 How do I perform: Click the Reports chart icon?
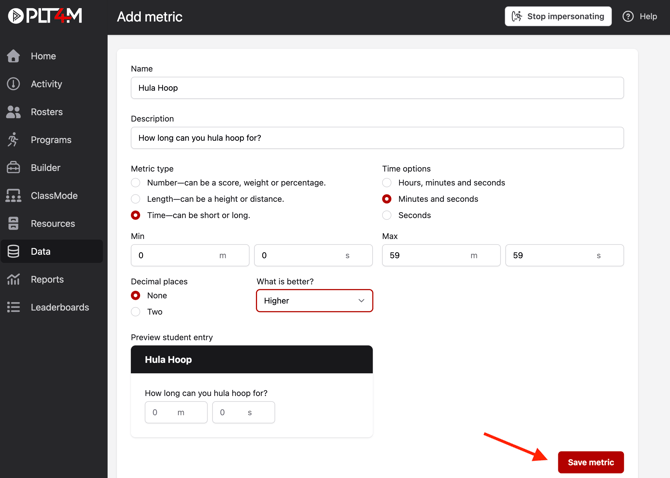click(x=13, y=279)
